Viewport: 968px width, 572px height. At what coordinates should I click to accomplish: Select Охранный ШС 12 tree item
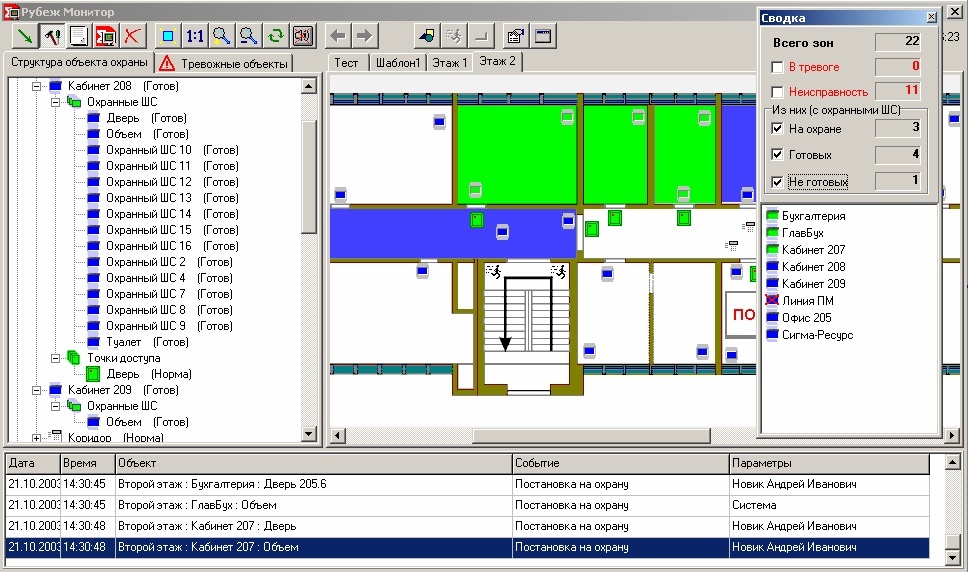[149, 182]
